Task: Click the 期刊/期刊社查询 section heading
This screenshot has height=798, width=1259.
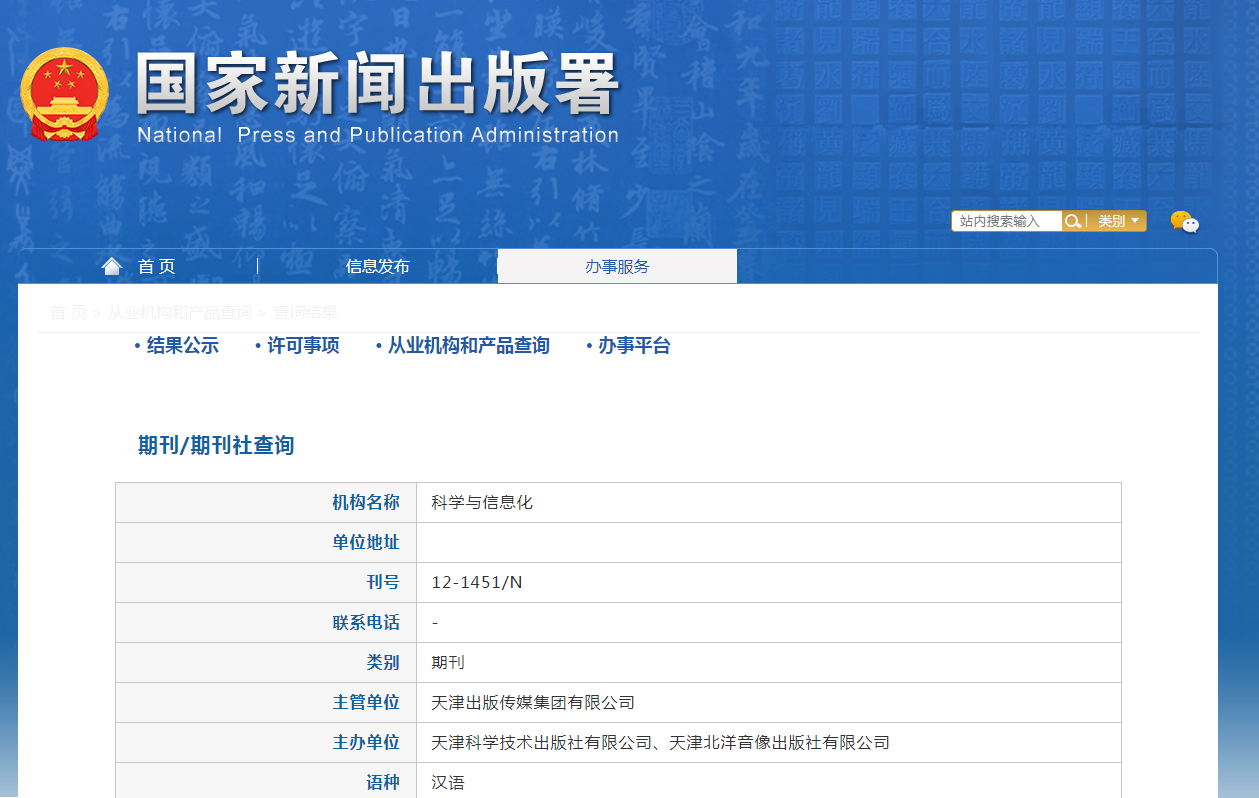Action: pos(216,445)
